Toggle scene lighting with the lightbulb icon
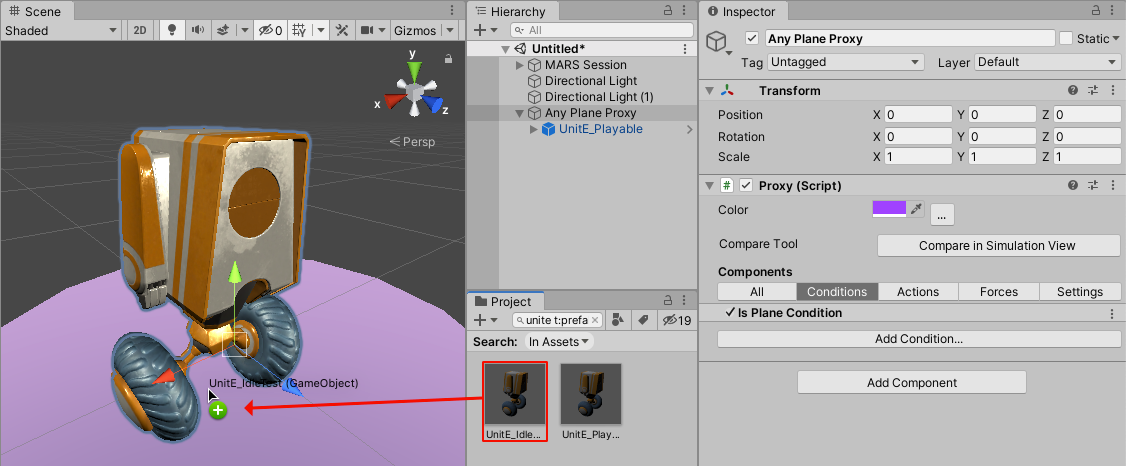 coord(171,30)
